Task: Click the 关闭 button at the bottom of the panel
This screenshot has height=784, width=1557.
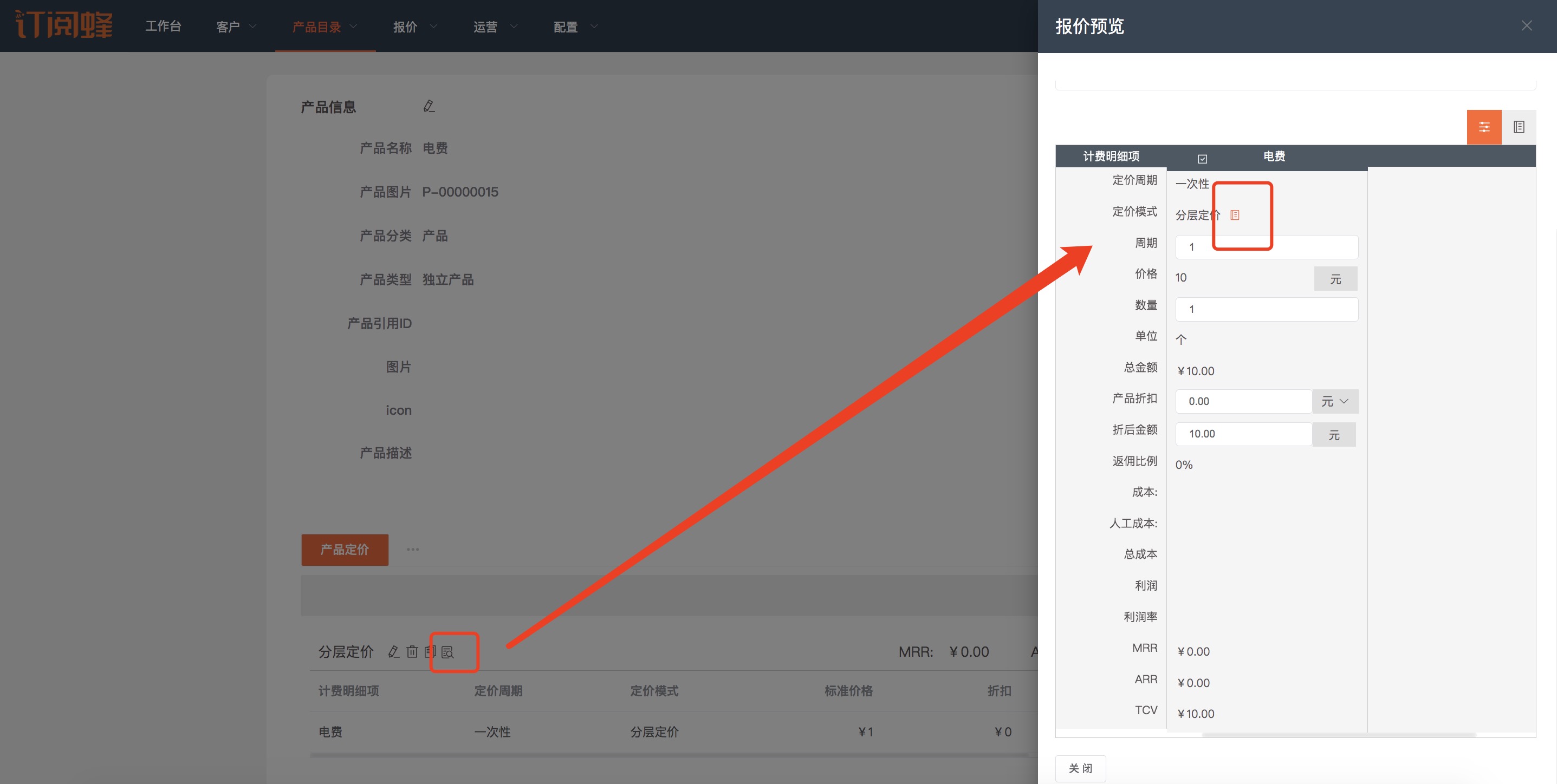Action: [x=1080, y=768]
